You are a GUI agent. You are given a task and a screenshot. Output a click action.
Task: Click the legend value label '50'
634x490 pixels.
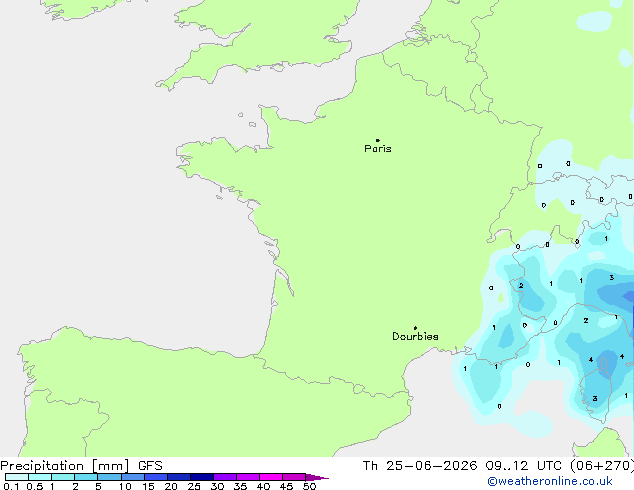pyautogui.click(x=309, y=486)
